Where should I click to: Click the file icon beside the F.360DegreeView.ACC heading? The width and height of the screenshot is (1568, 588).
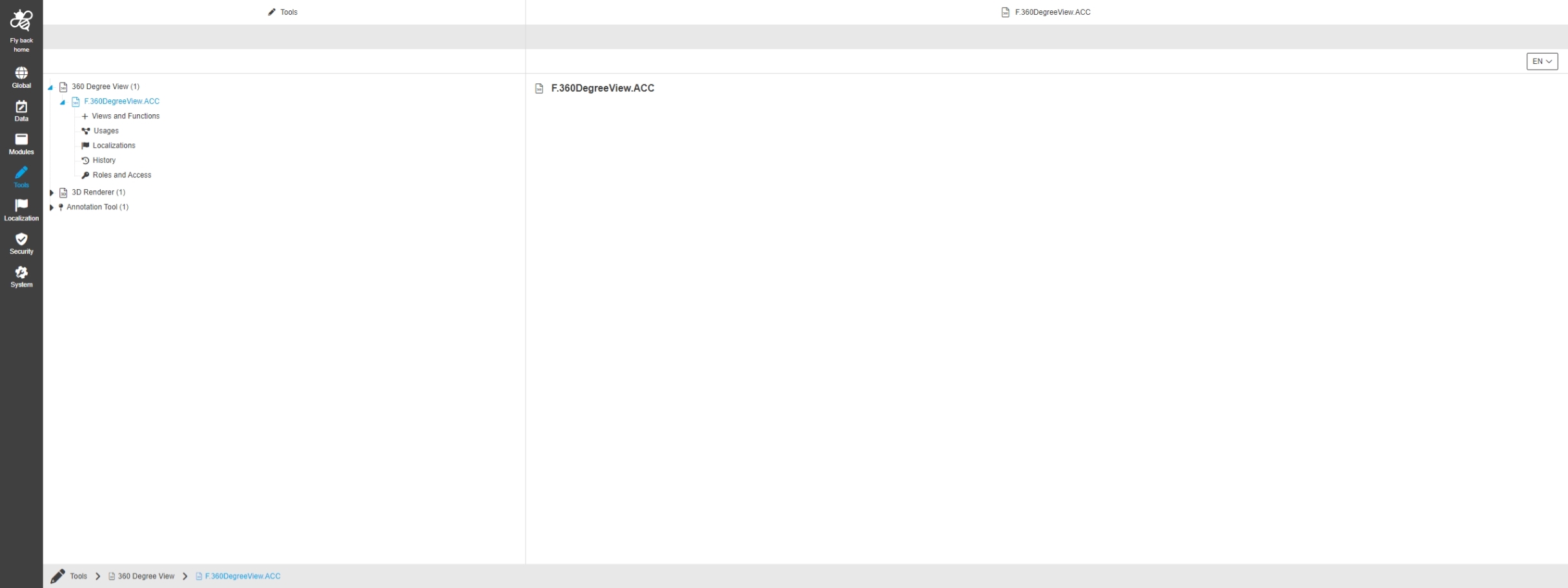pyautogui.click(x=539, y=88)
